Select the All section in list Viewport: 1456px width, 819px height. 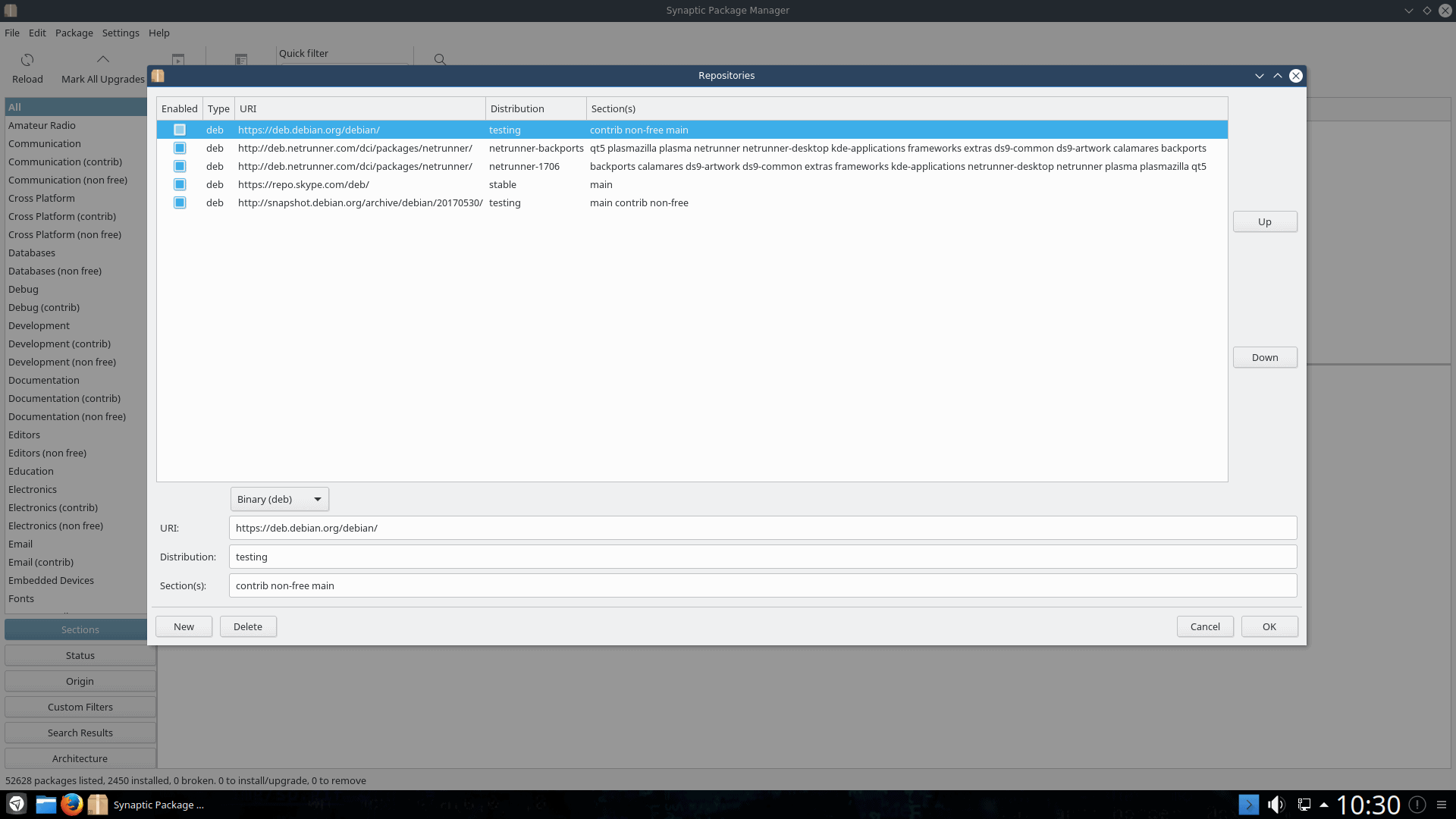76,107
